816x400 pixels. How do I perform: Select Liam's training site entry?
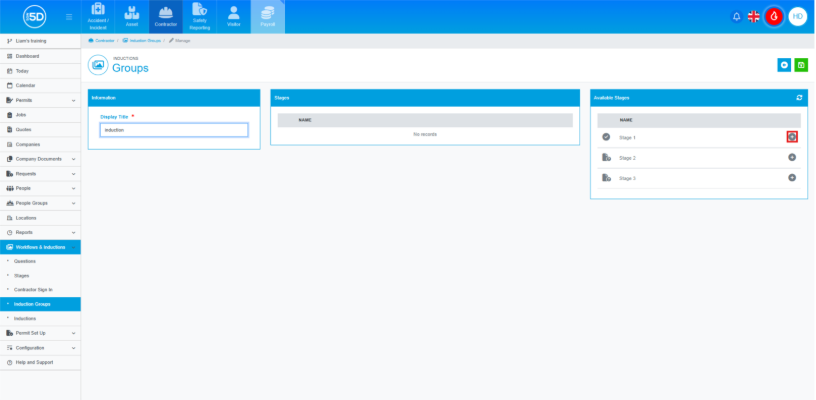(x=40, y=41)
